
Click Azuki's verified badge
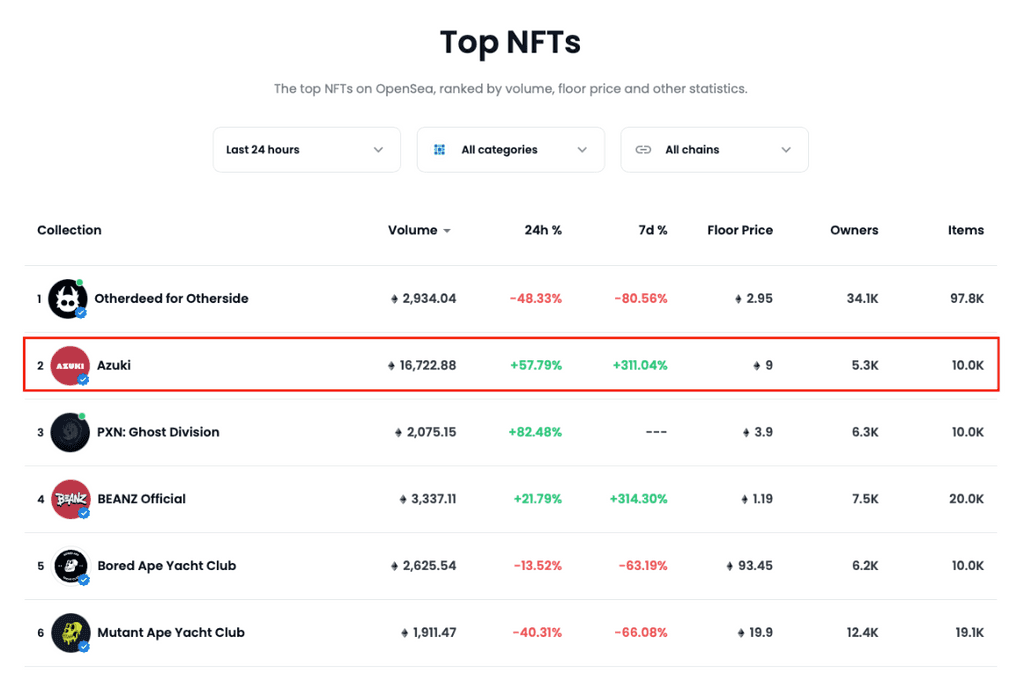[83, 380]
